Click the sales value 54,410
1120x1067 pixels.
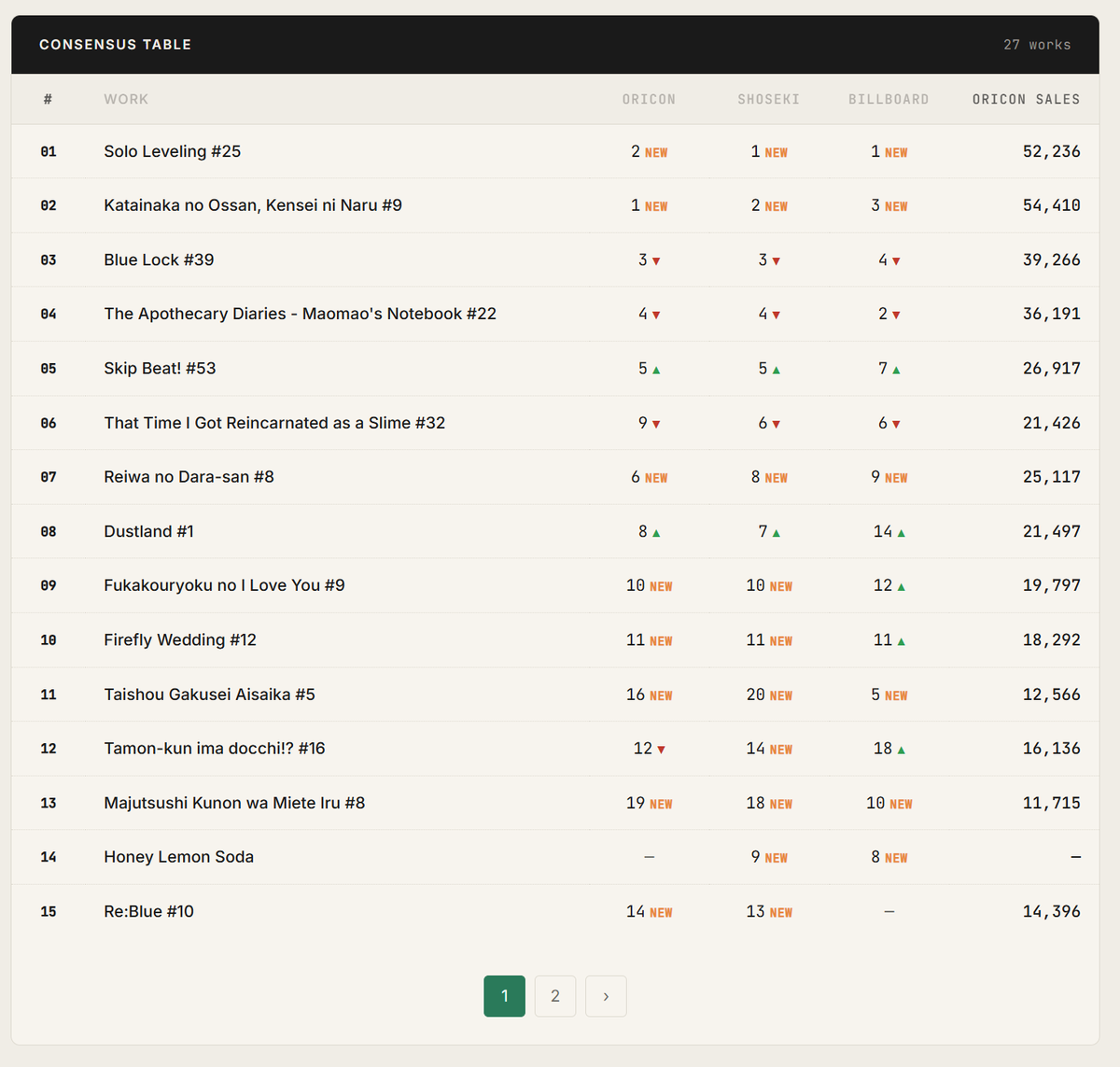[1052, 205]
